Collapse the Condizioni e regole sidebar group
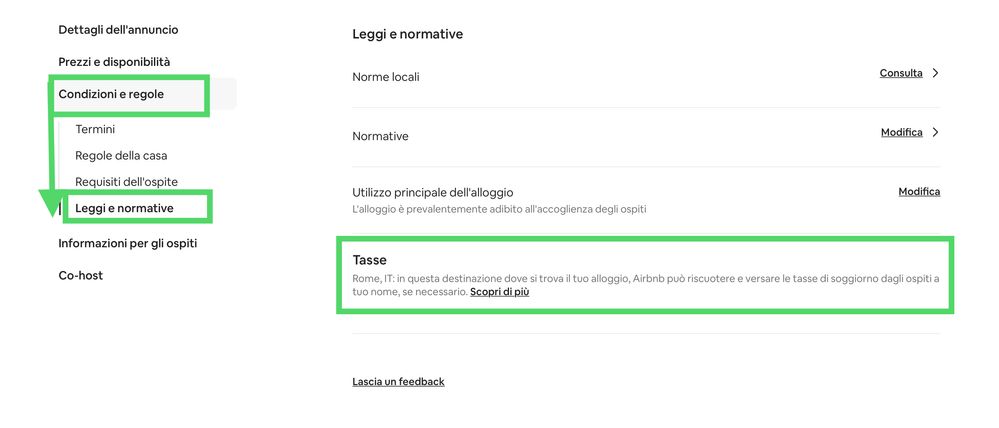999x428 pixels. pyautogui.click(x=111, y=94)
